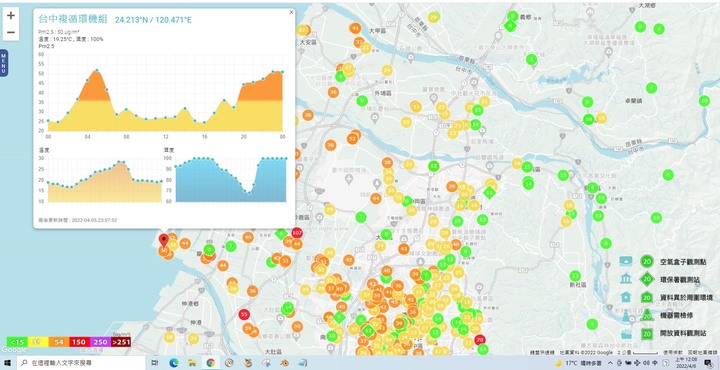720x370 pixels.
Task: Open Task View from the taskbar
Action: pos(155,363)
